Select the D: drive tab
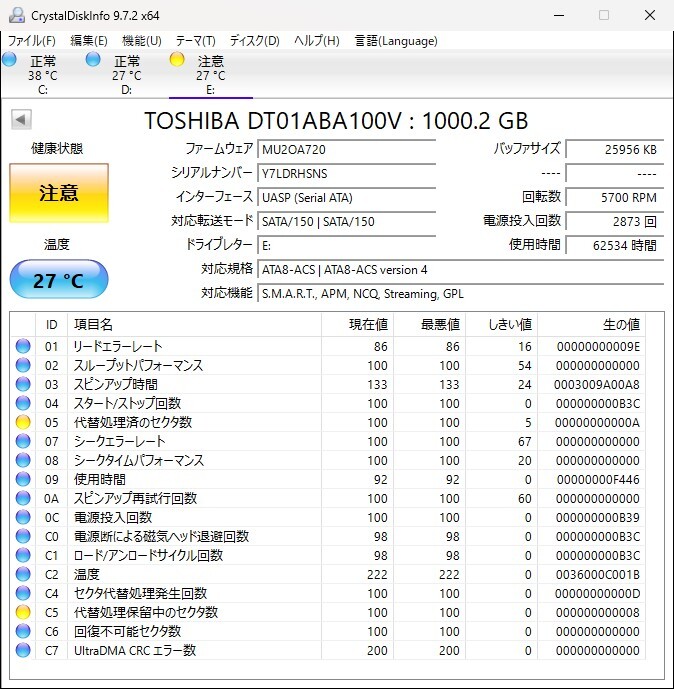The height and width of the screenshot is (689, 674). (x=127, y=75)
